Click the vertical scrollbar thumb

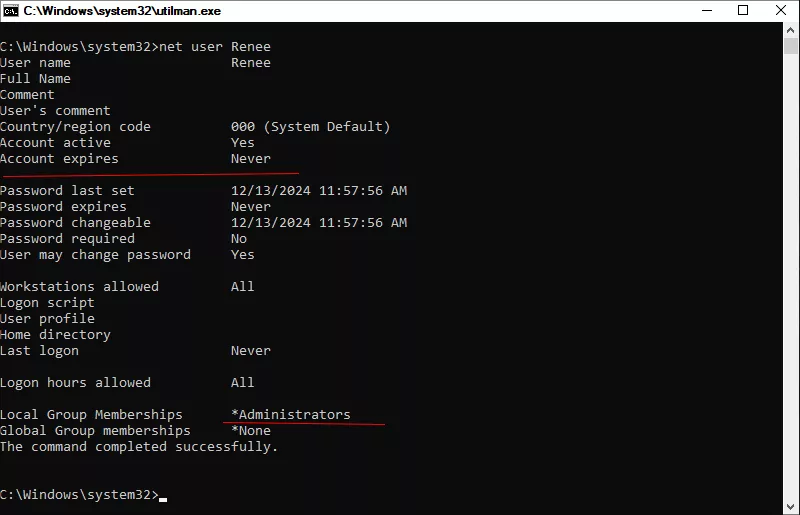click(791, 46)
